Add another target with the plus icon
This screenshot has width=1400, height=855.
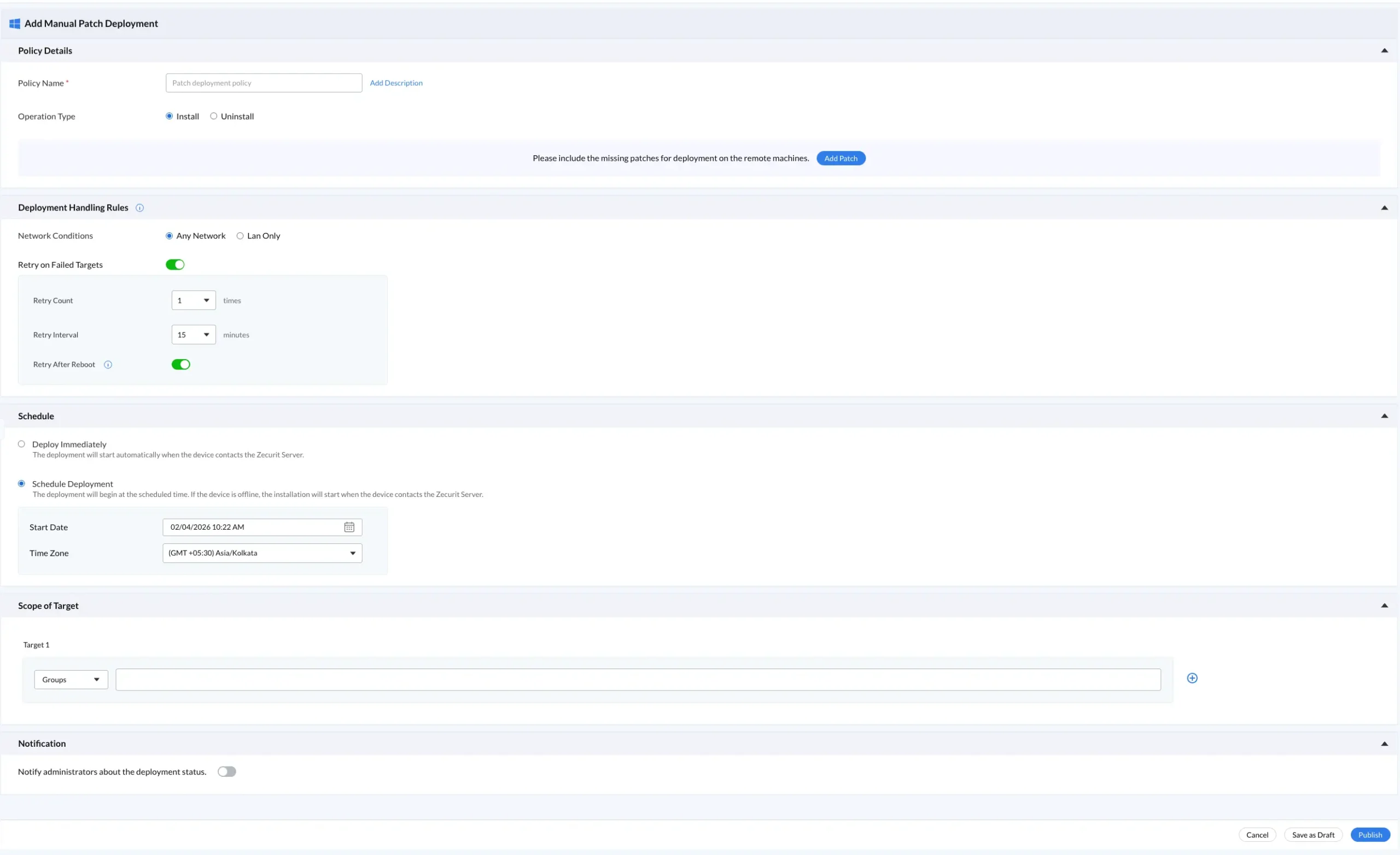(x=1192, y=678)
